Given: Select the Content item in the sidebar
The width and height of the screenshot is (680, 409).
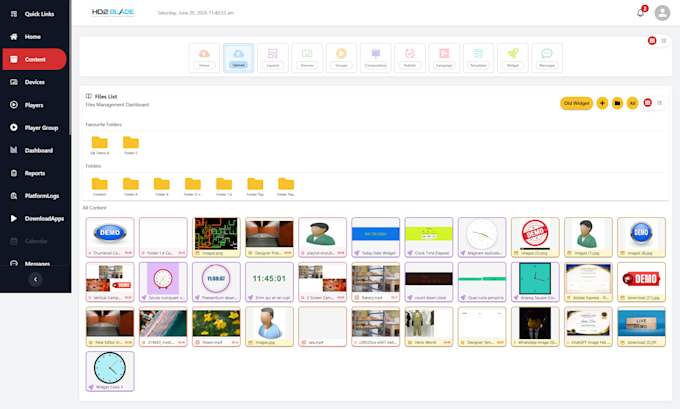Looking at the screenshot, I should tap(34, 59).
